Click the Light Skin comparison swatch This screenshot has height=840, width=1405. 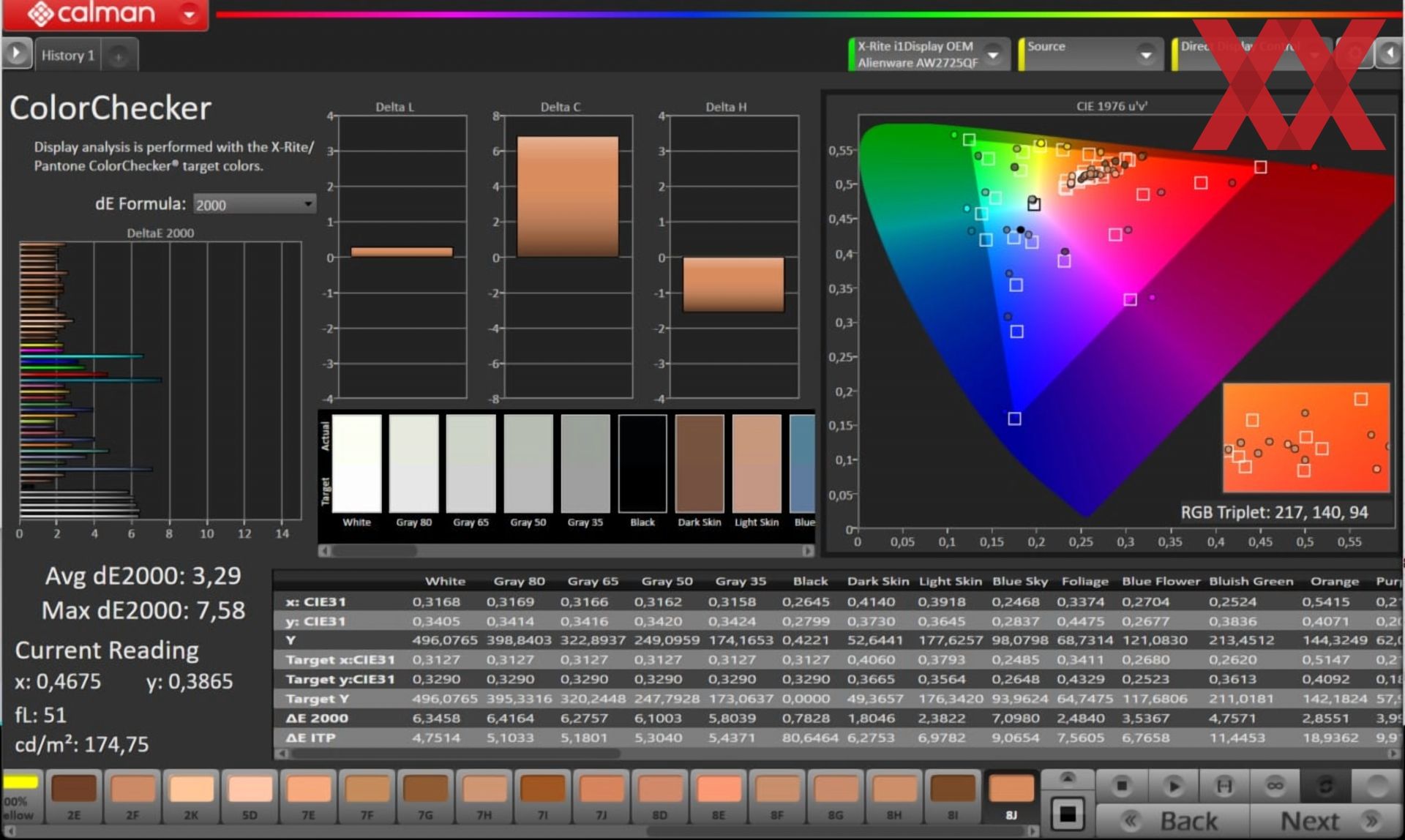click(757, 463)
